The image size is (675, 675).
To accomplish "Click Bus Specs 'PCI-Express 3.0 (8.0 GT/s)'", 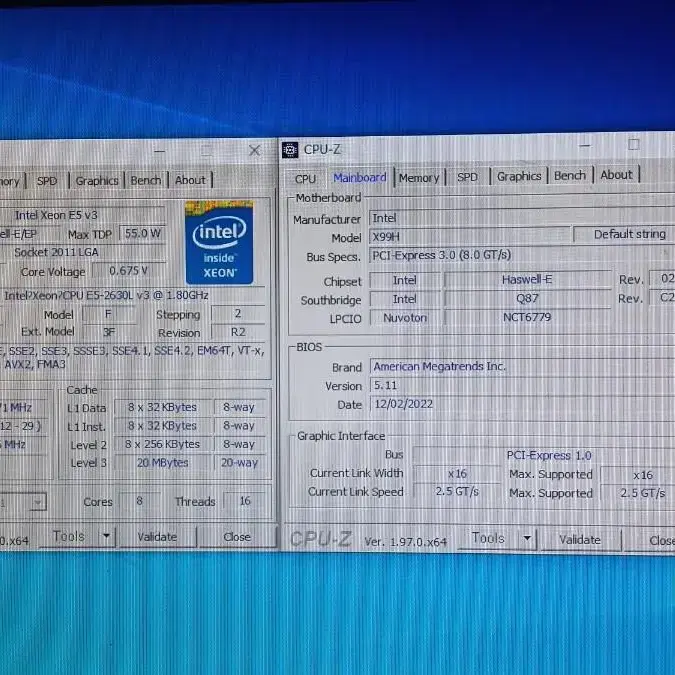I will click(x=522, y=255).
